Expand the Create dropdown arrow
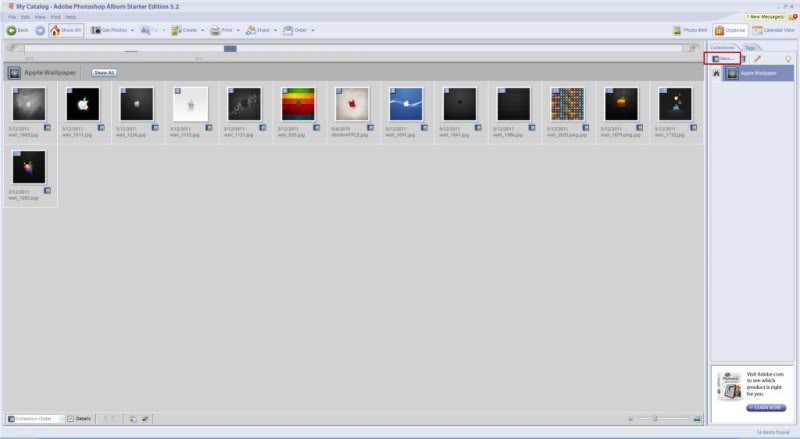This screenshot has height=439, width=800. click(203, 31)
